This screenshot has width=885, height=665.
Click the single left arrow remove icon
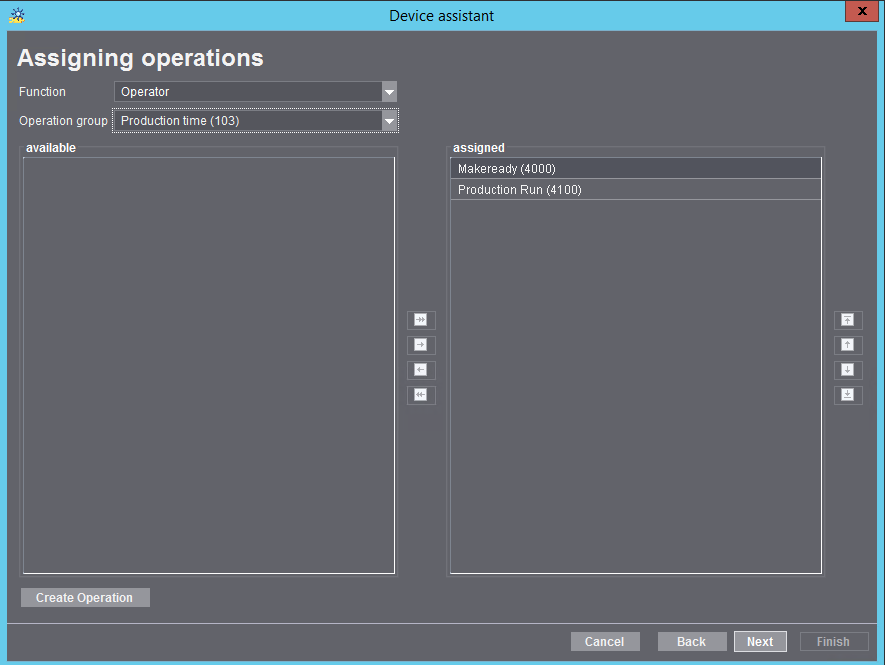coord(421,370)
